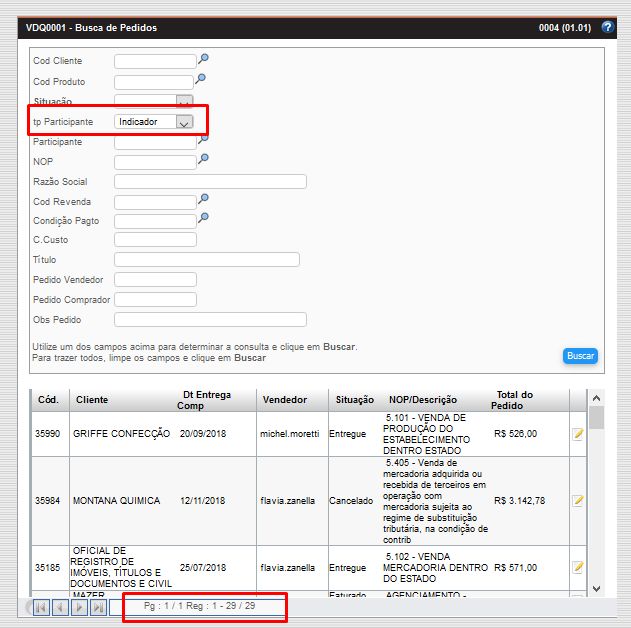The height and width of the screenshot is (628, 631).
Task: Click the NOP lookup magnifier icon
Action: click(203, 159)
